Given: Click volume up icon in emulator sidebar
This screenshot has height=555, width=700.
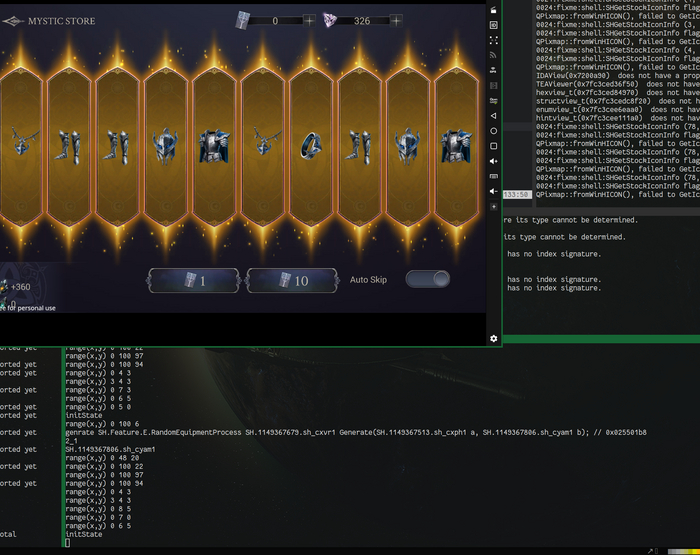Looking at the screenshot, I should (x=493, y=146).
